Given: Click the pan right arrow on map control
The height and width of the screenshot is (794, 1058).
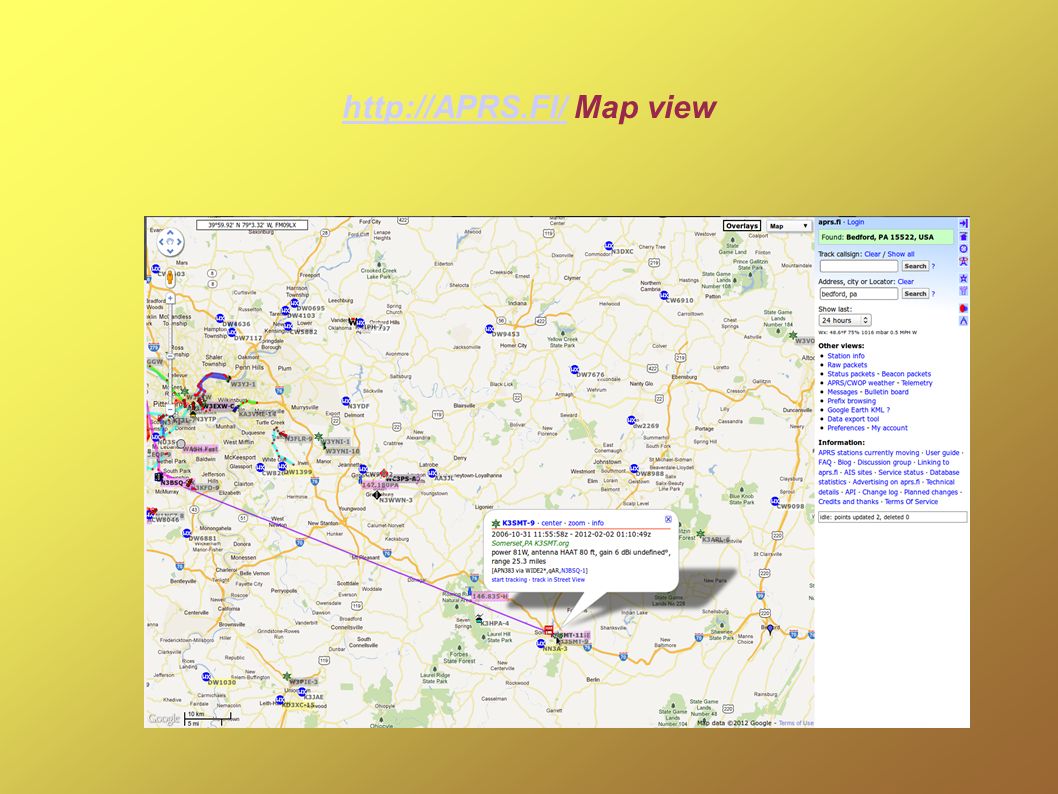Looking at the screenshot, I should click(x=179, y=242).
